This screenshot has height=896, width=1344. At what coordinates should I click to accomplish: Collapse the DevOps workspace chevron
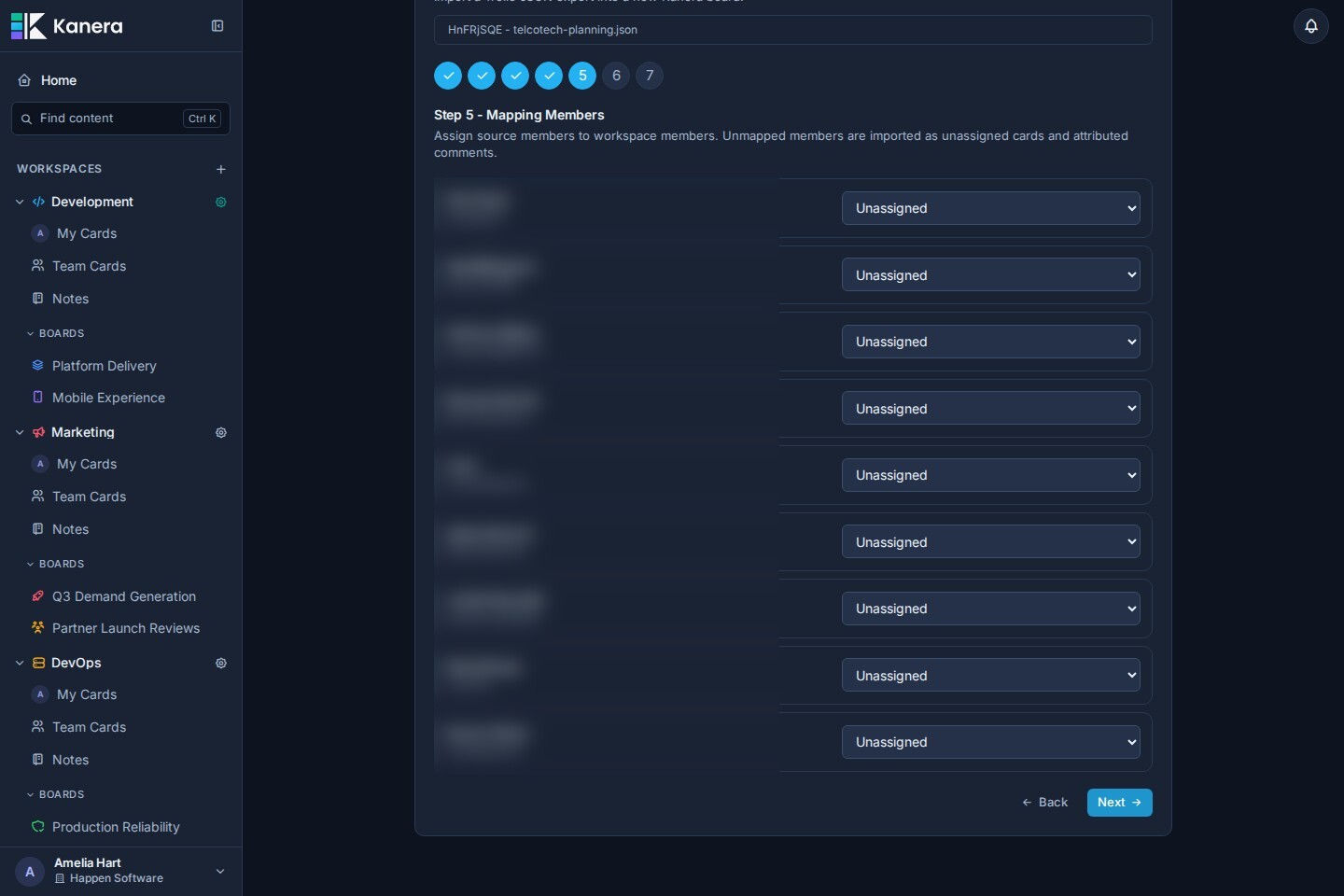click(x=20, y=663)
